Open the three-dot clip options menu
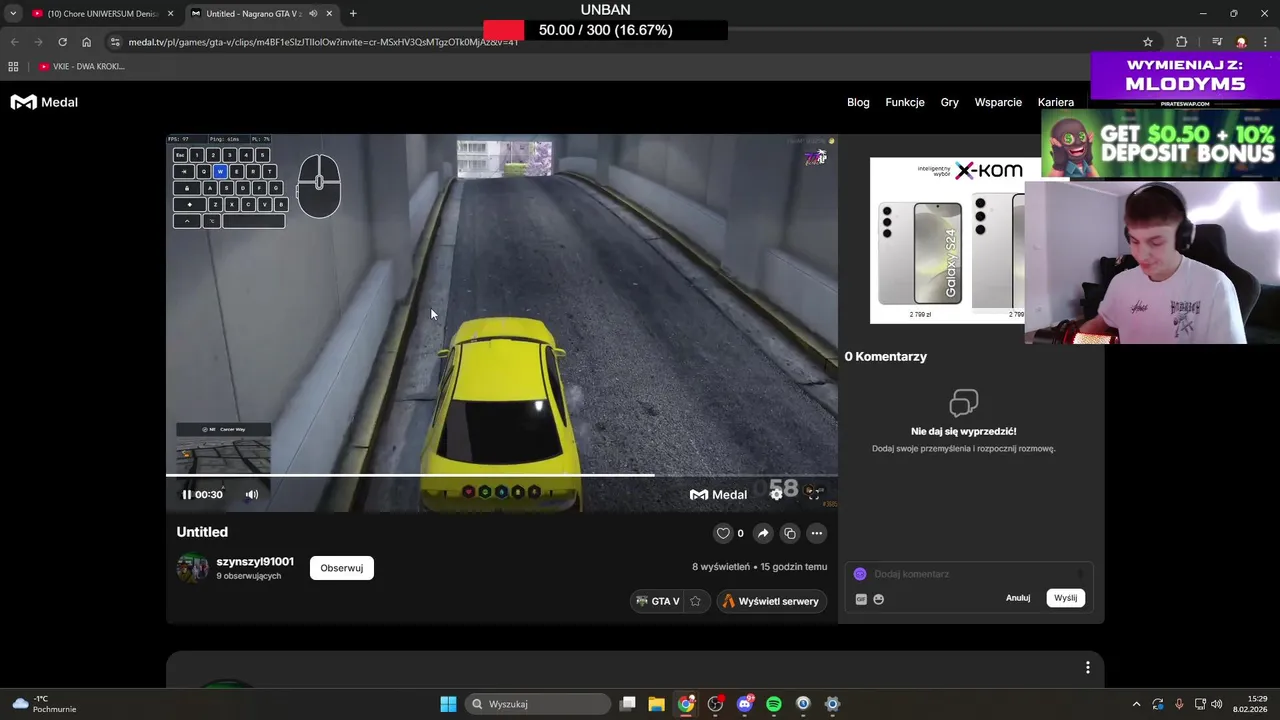 point(817,533)
